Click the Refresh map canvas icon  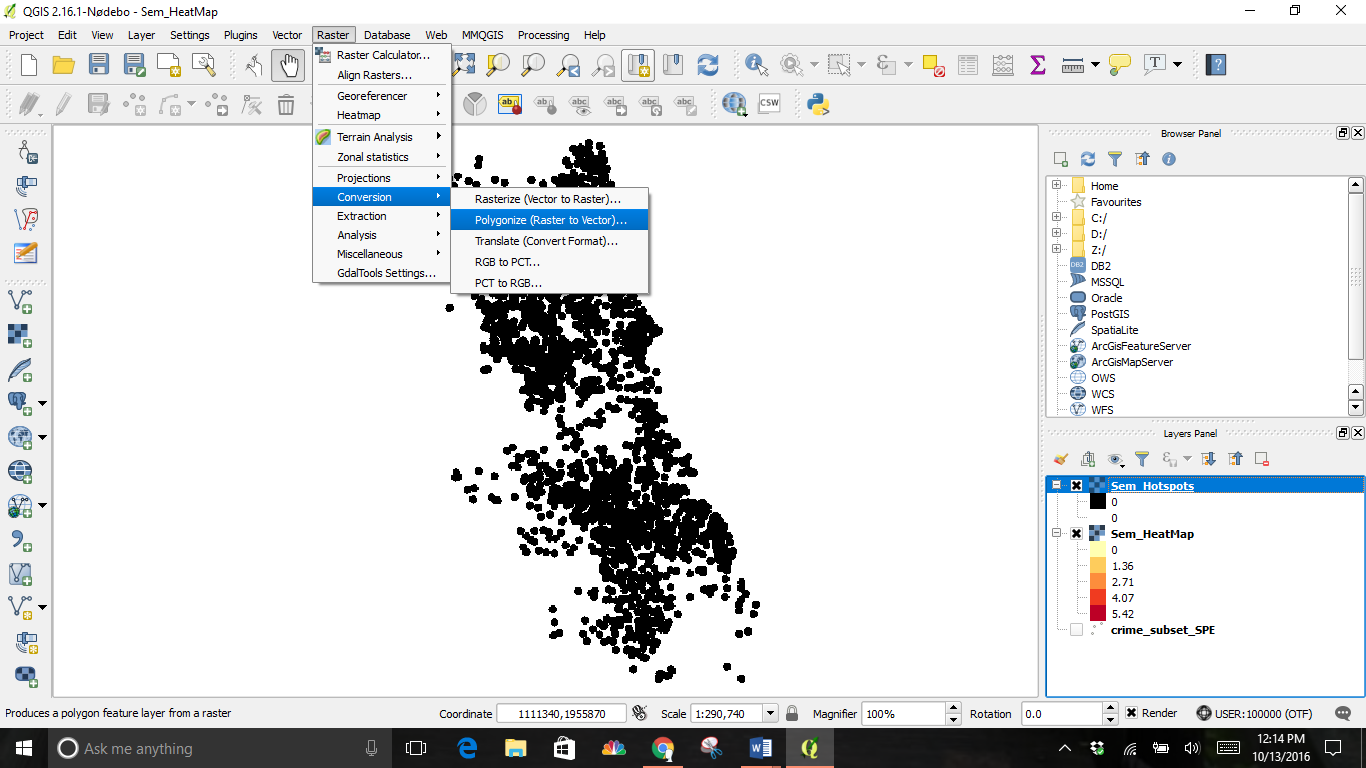[708, 65]
